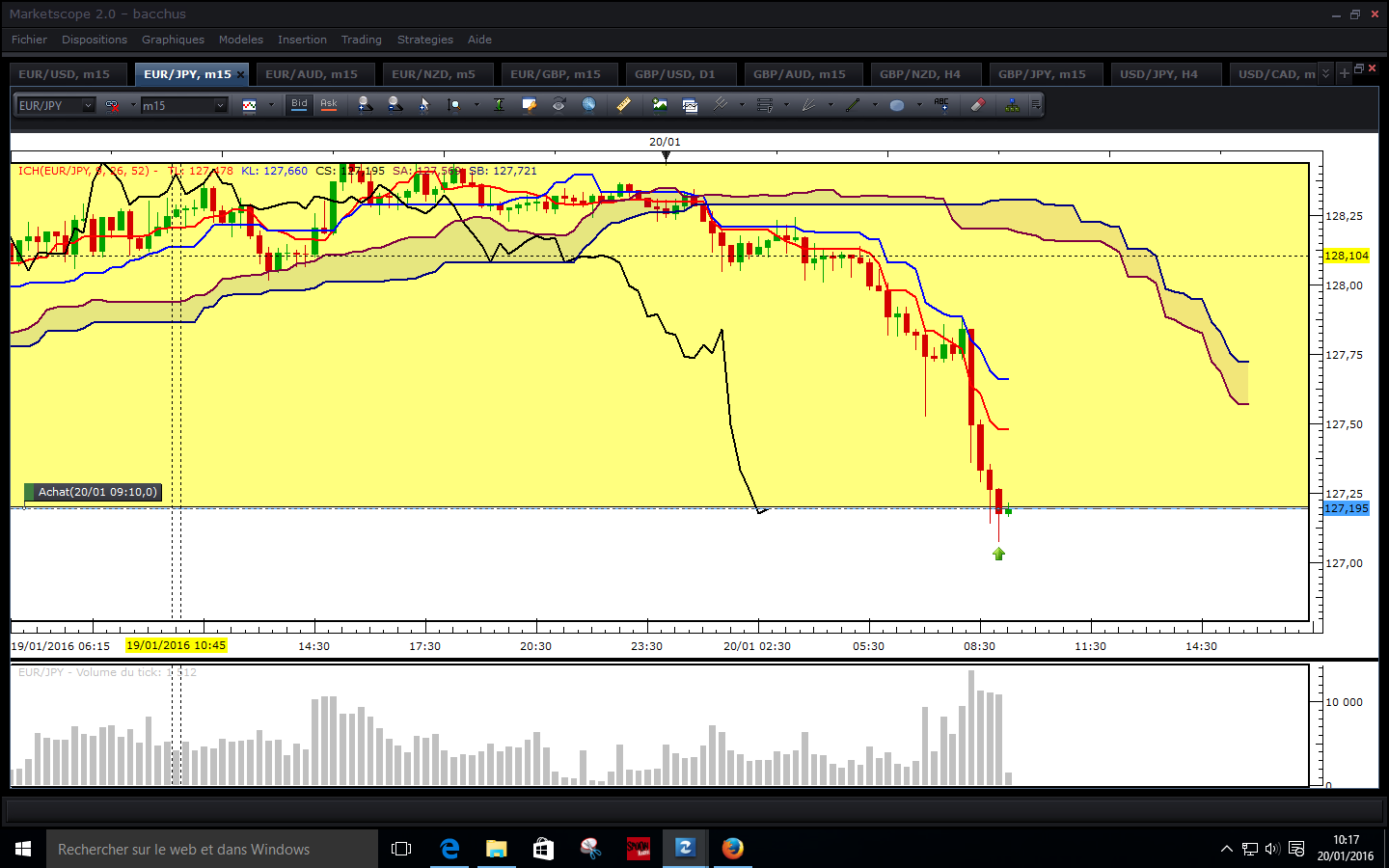Select the trend line drawing tool
The width and height of the screenshot is (1389, 868).
[853, 105]
